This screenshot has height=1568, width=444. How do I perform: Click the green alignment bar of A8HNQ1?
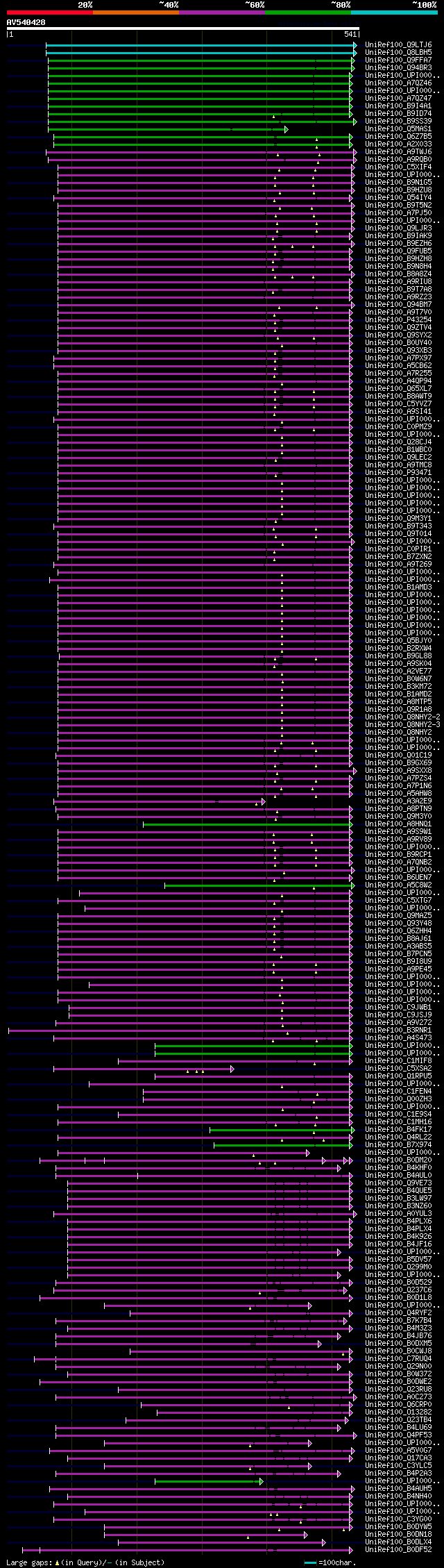[248, 824]
